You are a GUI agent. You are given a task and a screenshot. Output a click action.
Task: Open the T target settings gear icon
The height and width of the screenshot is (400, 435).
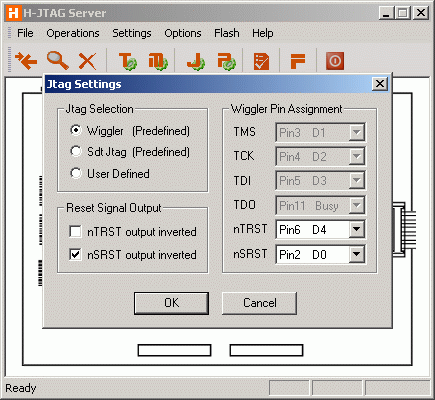coord(128,61)
